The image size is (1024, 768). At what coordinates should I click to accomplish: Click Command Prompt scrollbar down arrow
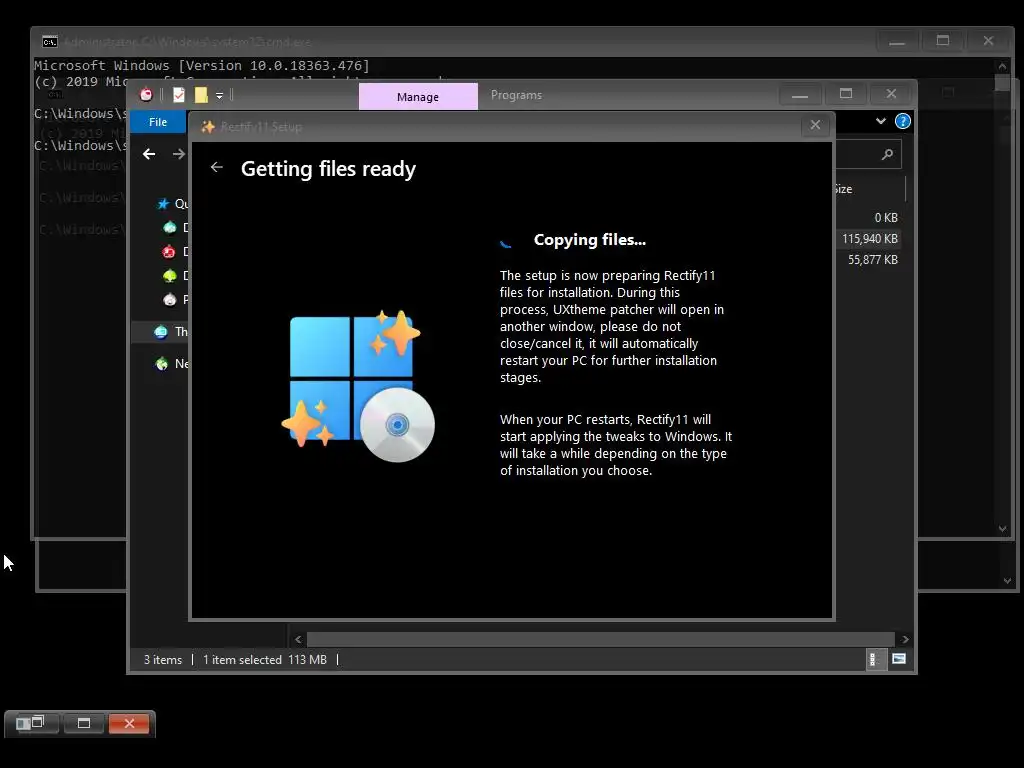1002,528
